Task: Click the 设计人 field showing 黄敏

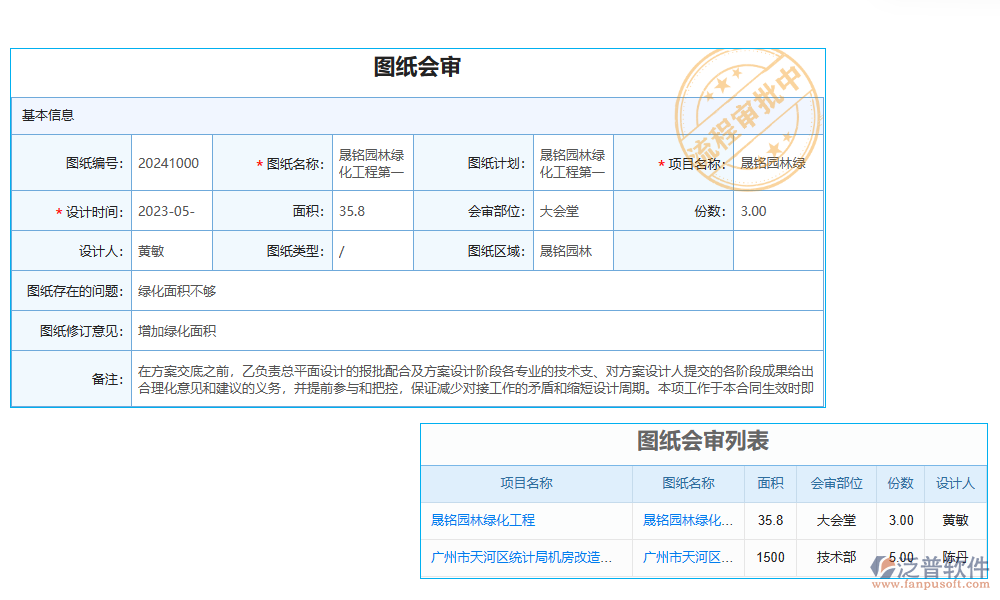Action: coord(171,251)
